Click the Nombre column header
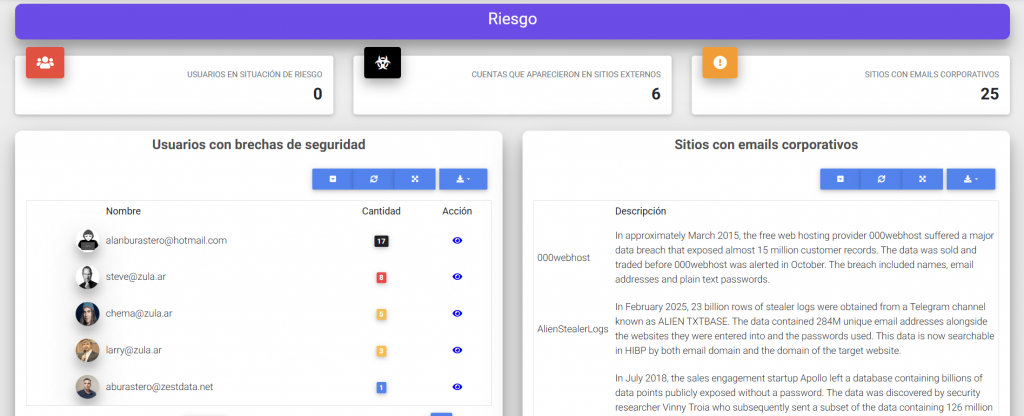1024x416 pixels. (123, 211)
